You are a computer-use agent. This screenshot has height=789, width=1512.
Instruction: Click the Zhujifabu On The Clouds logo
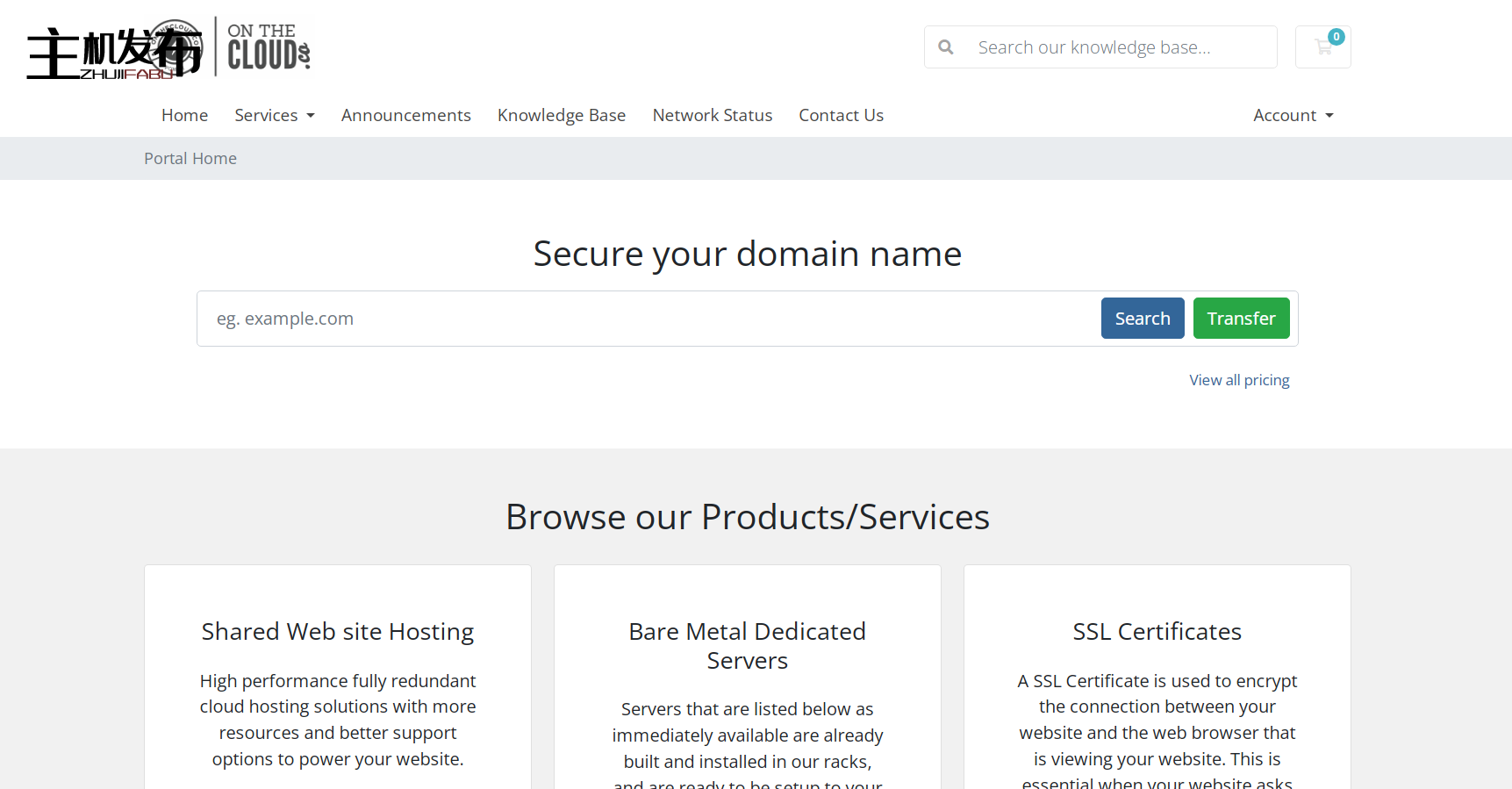pyautogui.click(x=168, y=49)
